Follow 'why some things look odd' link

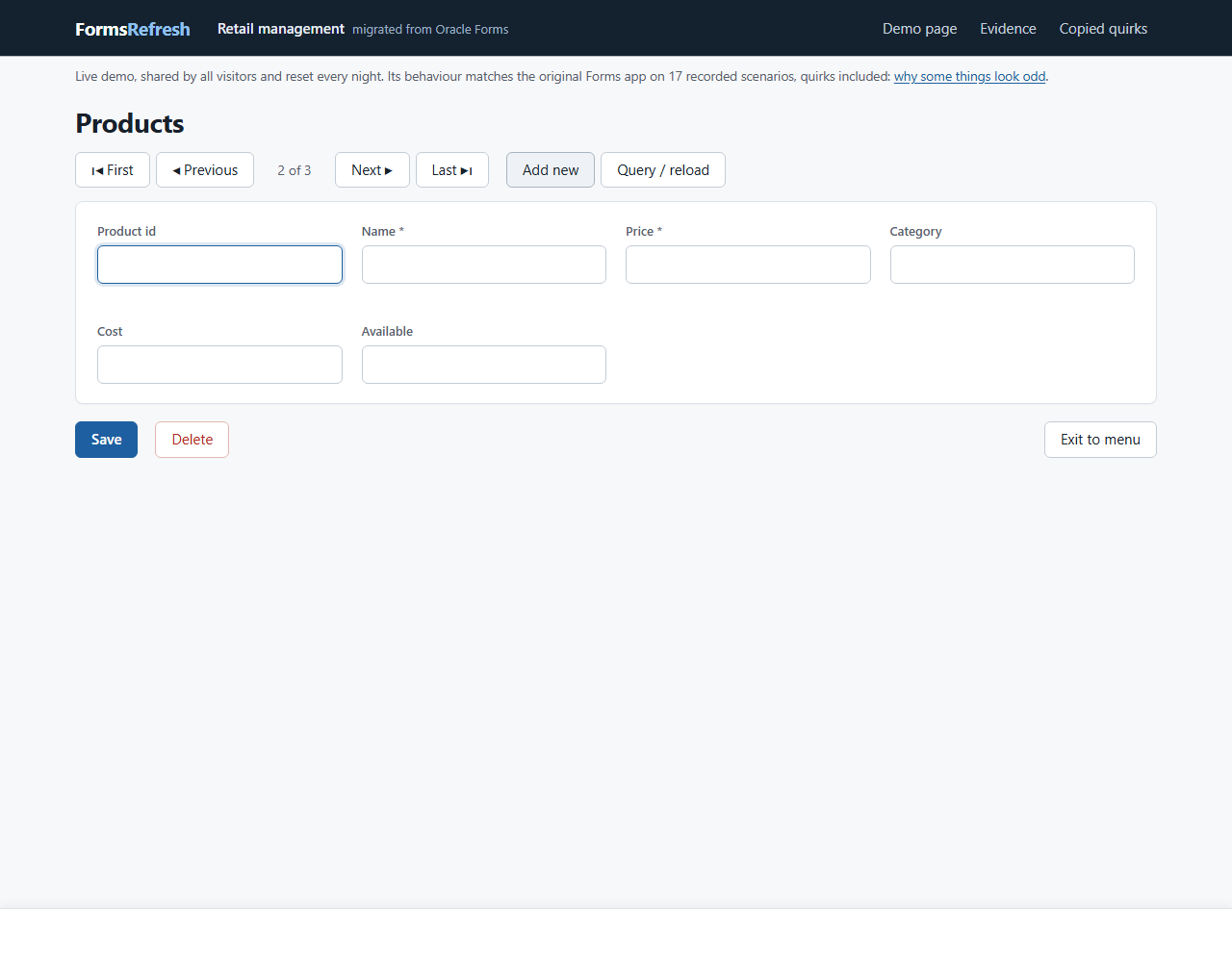[x=969, y=76]
